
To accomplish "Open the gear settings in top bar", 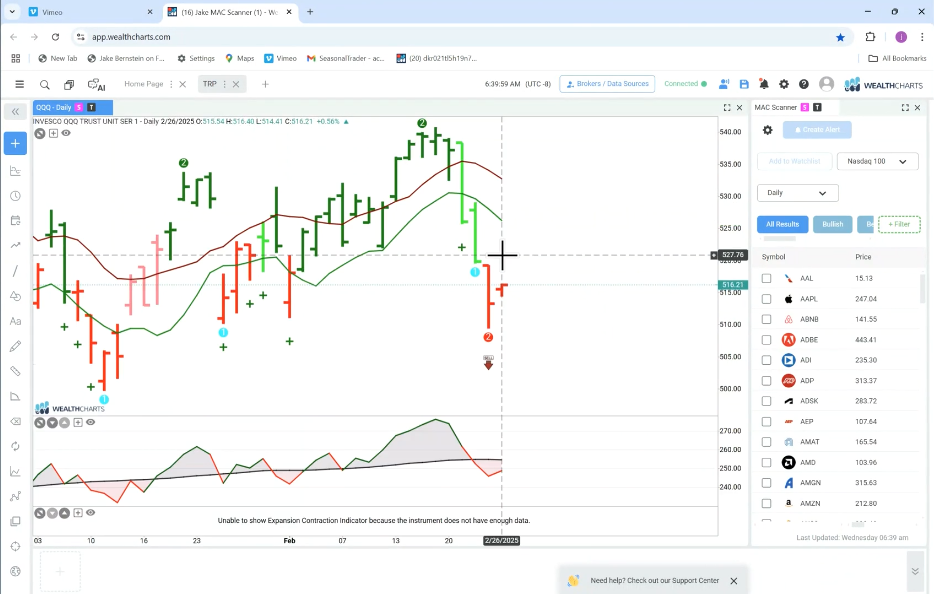I will (784, 85).
